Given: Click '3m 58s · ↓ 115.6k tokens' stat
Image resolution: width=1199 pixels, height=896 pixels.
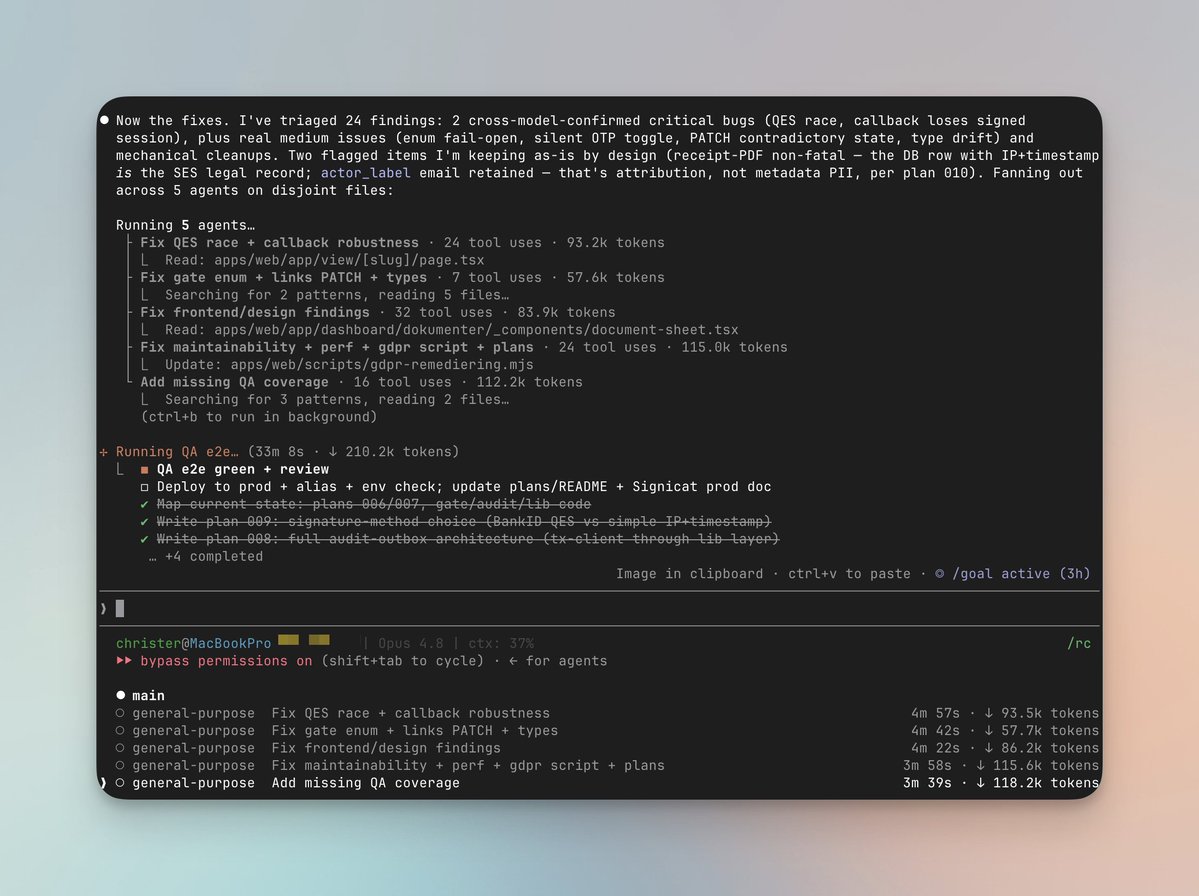Looking at the screenshot, I should (x=1001, y=766).
